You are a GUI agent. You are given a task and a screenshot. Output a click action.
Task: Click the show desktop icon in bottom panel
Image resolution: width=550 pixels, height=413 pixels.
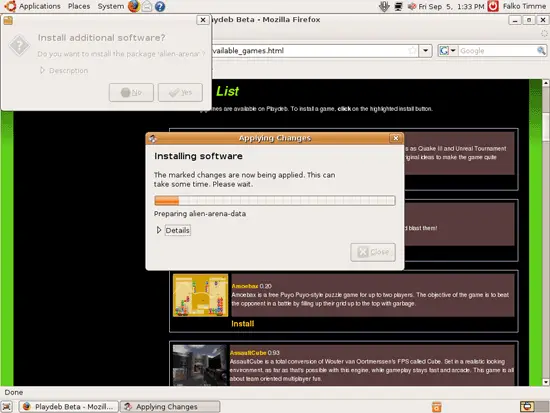click(7, 407)
